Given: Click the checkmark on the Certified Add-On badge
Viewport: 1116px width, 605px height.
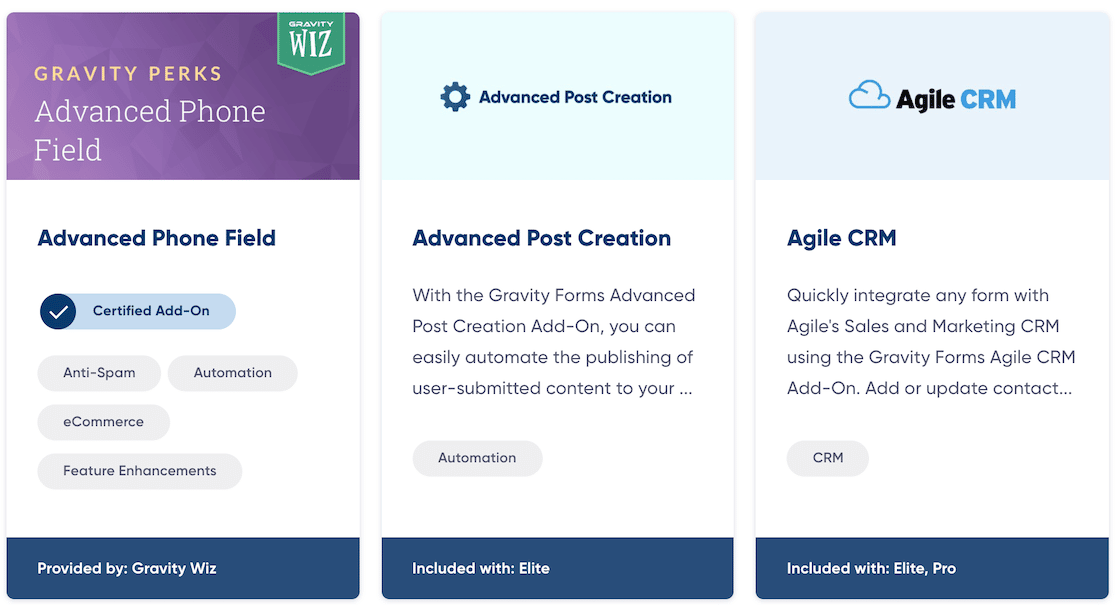Looking at the screenshot, I should 58,311.
